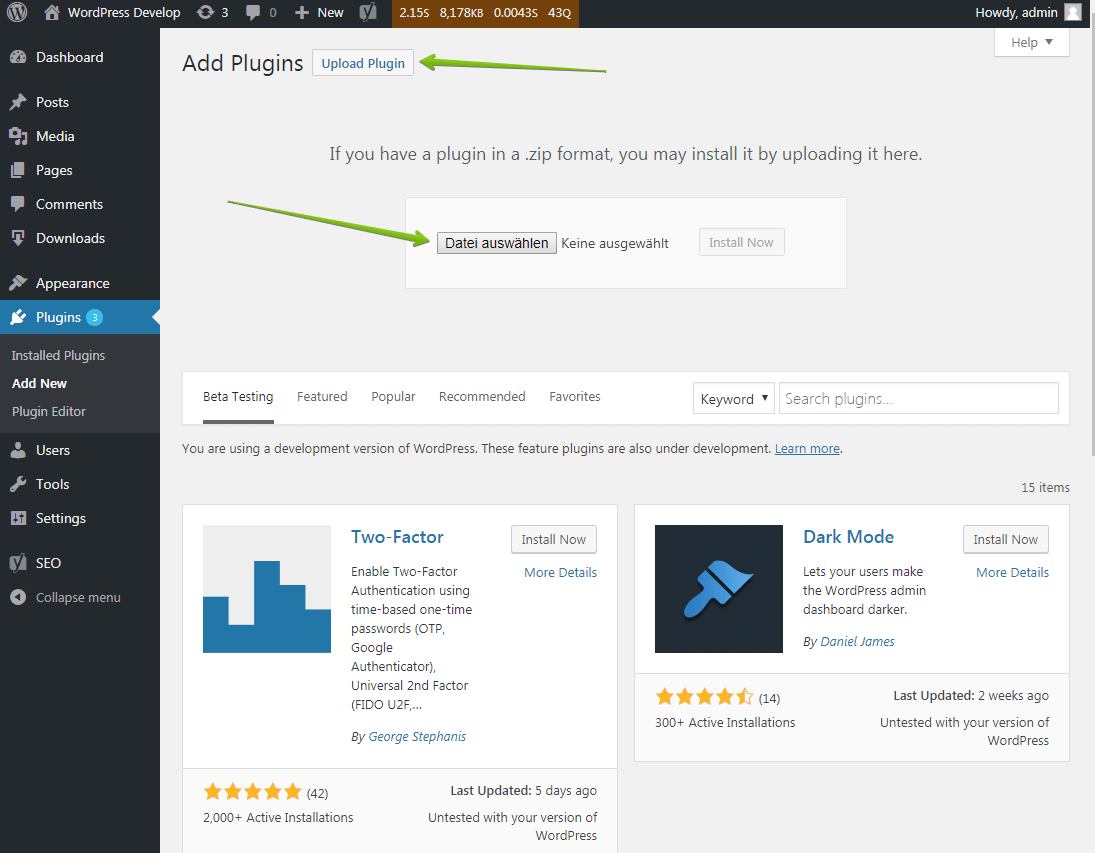Screen dimensions: 1095x853
Task: Click the Pages icon in sidebar
Action: coord(18,170)
